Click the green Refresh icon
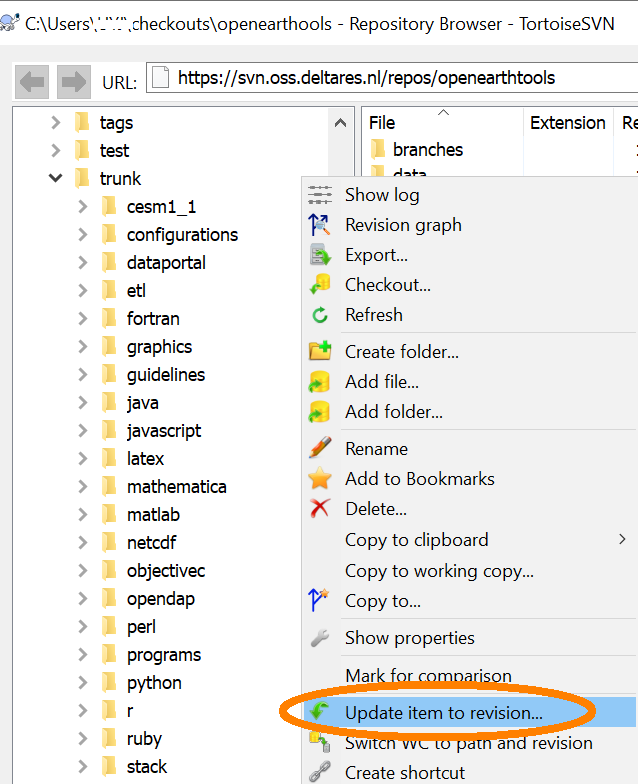 [320, 315]
